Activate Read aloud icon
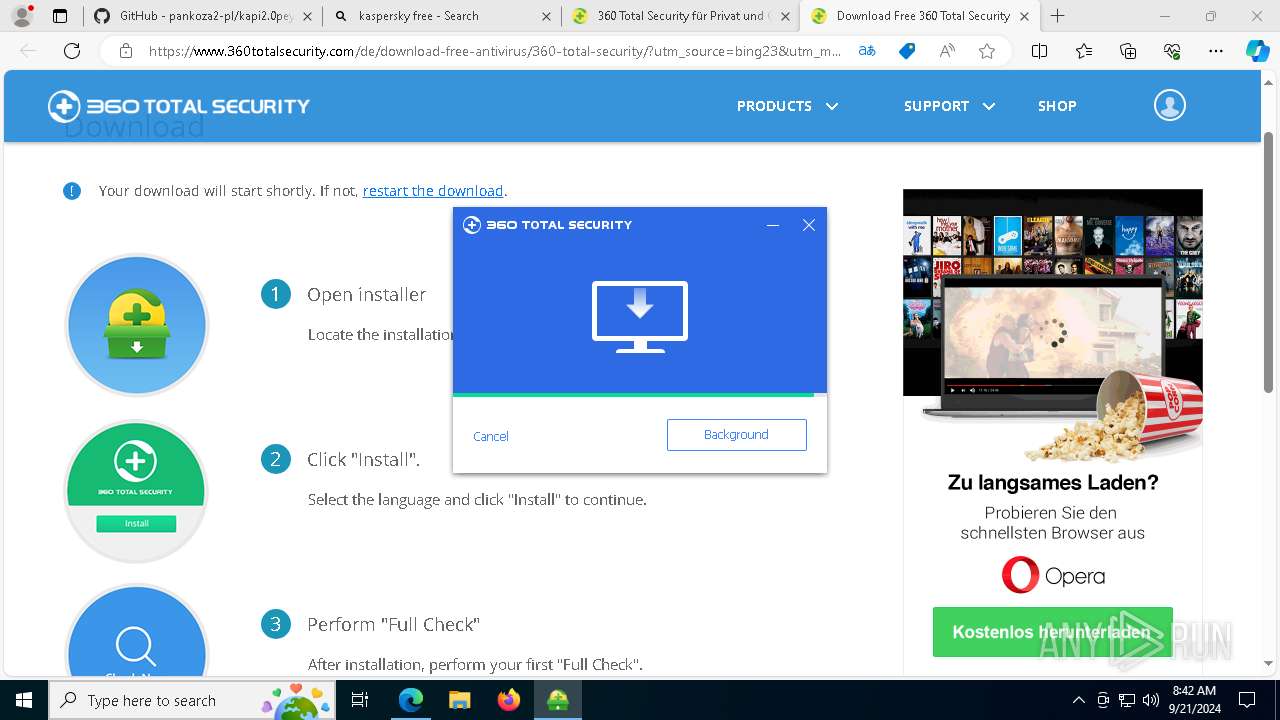 (947, 51)
